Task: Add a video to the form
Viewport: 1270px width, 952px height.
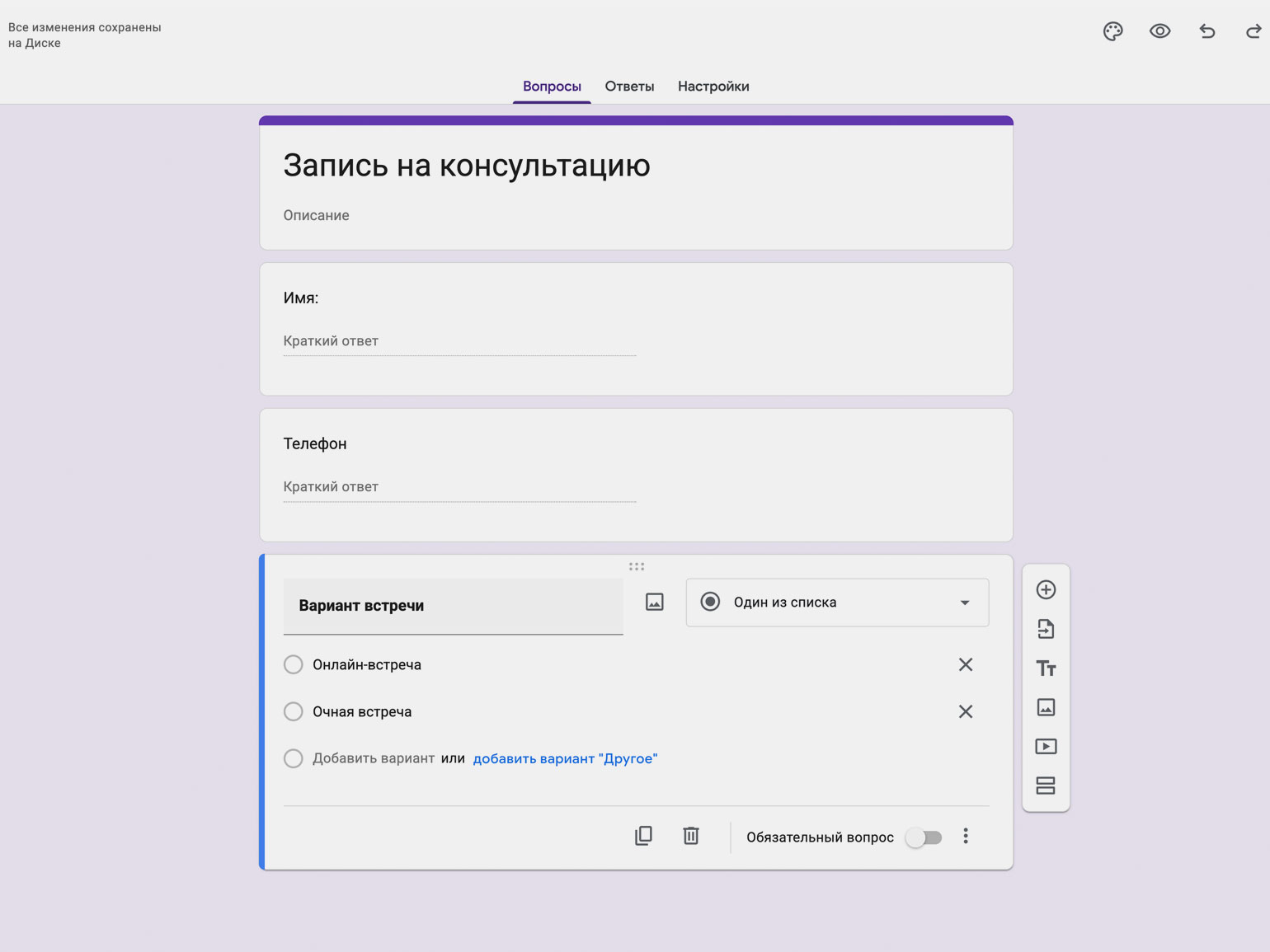Action: 1046,747
